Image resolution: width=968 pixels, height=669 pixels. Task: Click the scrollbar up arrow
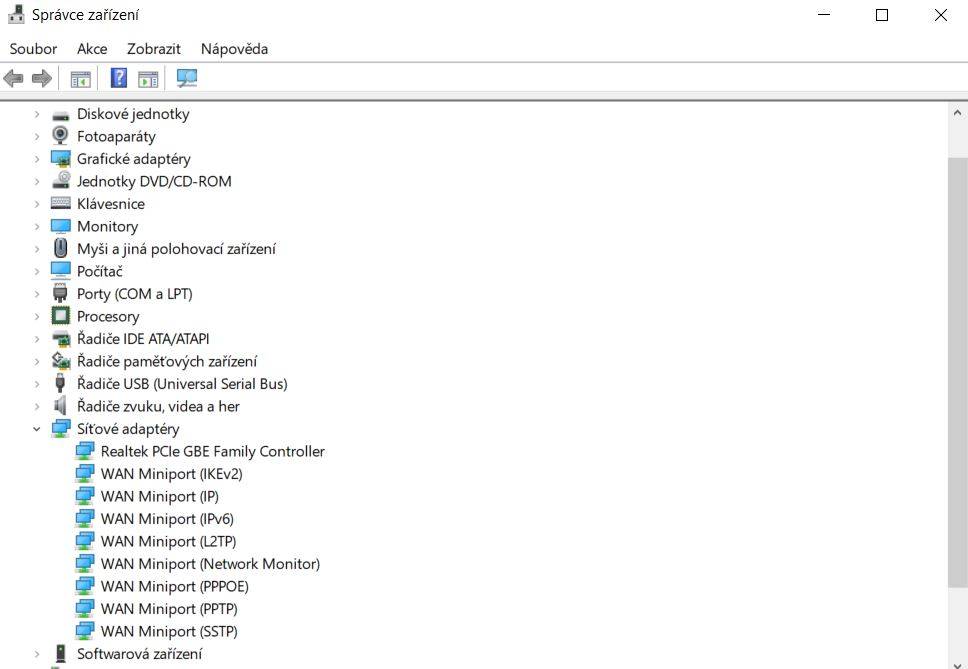tap(957, 113)
